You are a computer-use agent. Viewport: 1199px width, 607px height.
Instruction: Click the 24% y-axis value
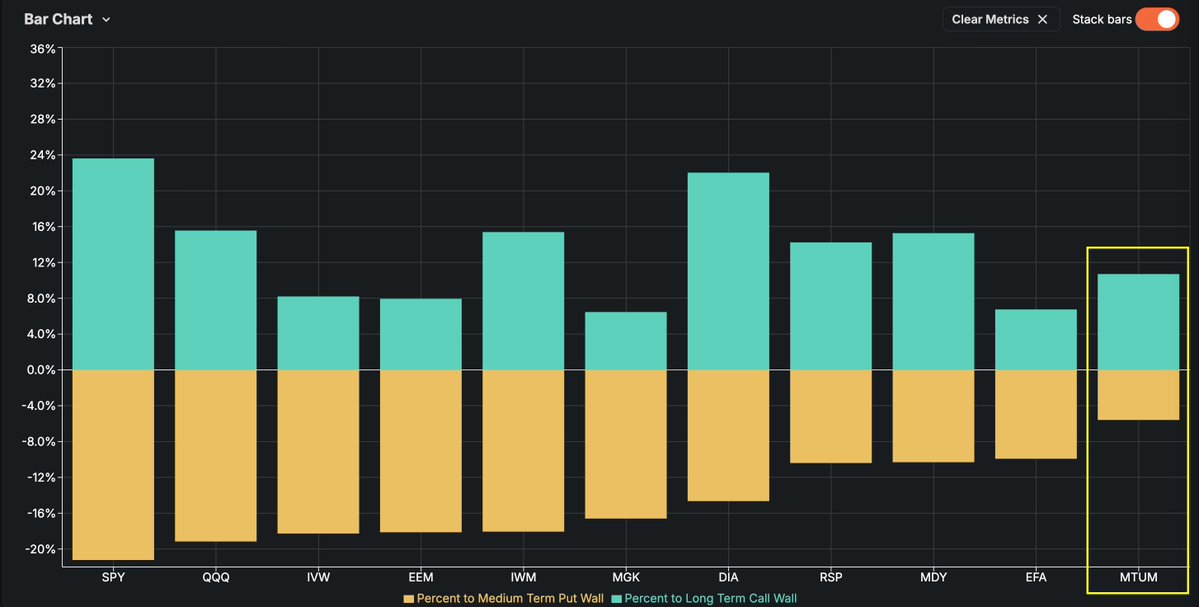pyautogui.click(x=42, y=155)
